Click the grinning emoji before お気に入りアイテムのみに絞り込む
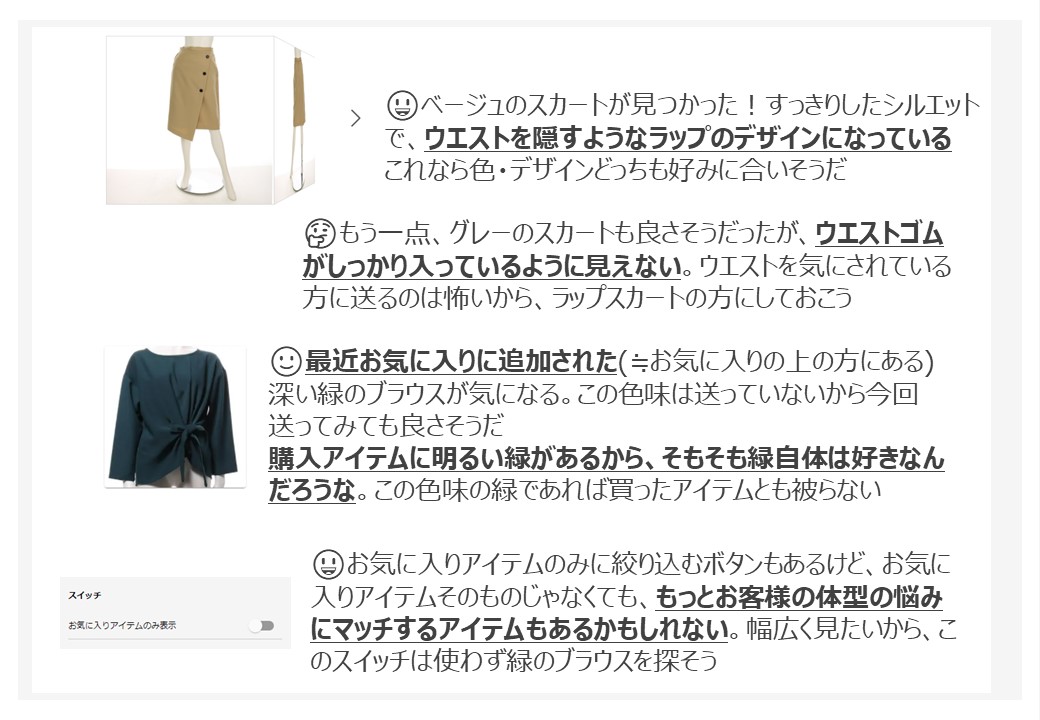The width and height of the screenshot is (1040, 720). (327, 564)
